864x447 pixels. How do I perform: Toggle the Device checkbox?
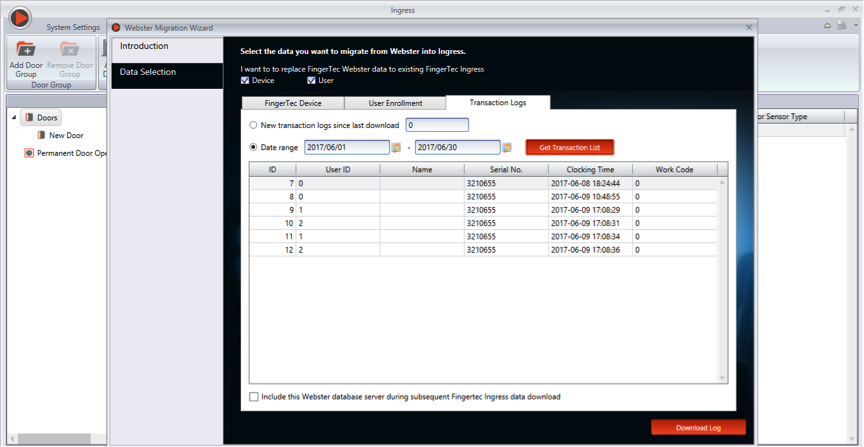tap(245, 80)
